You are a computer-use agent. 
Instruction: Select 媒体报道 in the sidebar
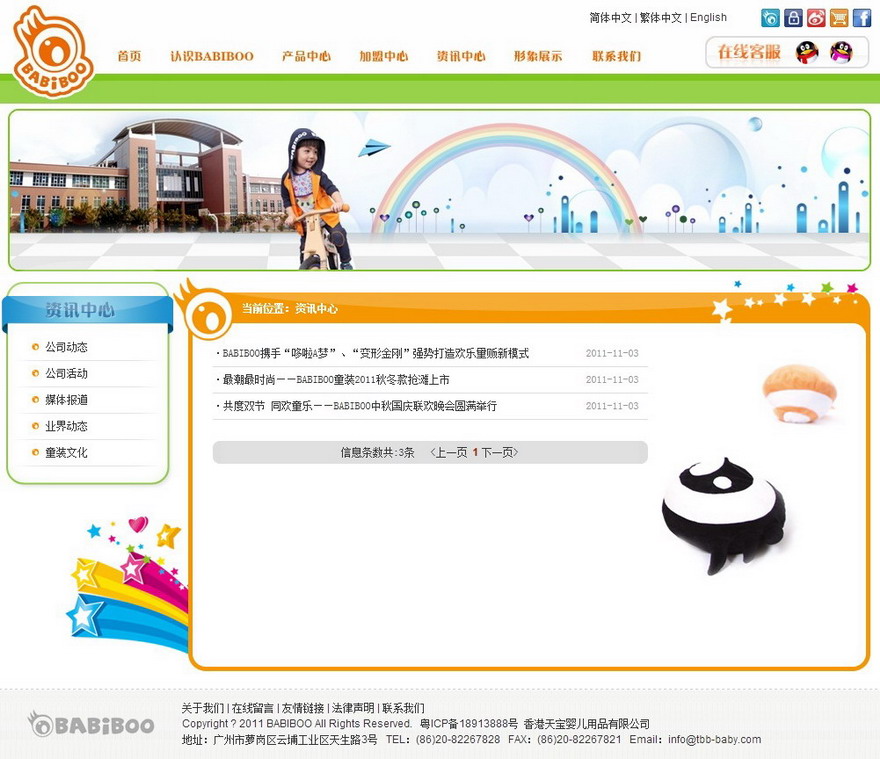[x=66, y=400]
